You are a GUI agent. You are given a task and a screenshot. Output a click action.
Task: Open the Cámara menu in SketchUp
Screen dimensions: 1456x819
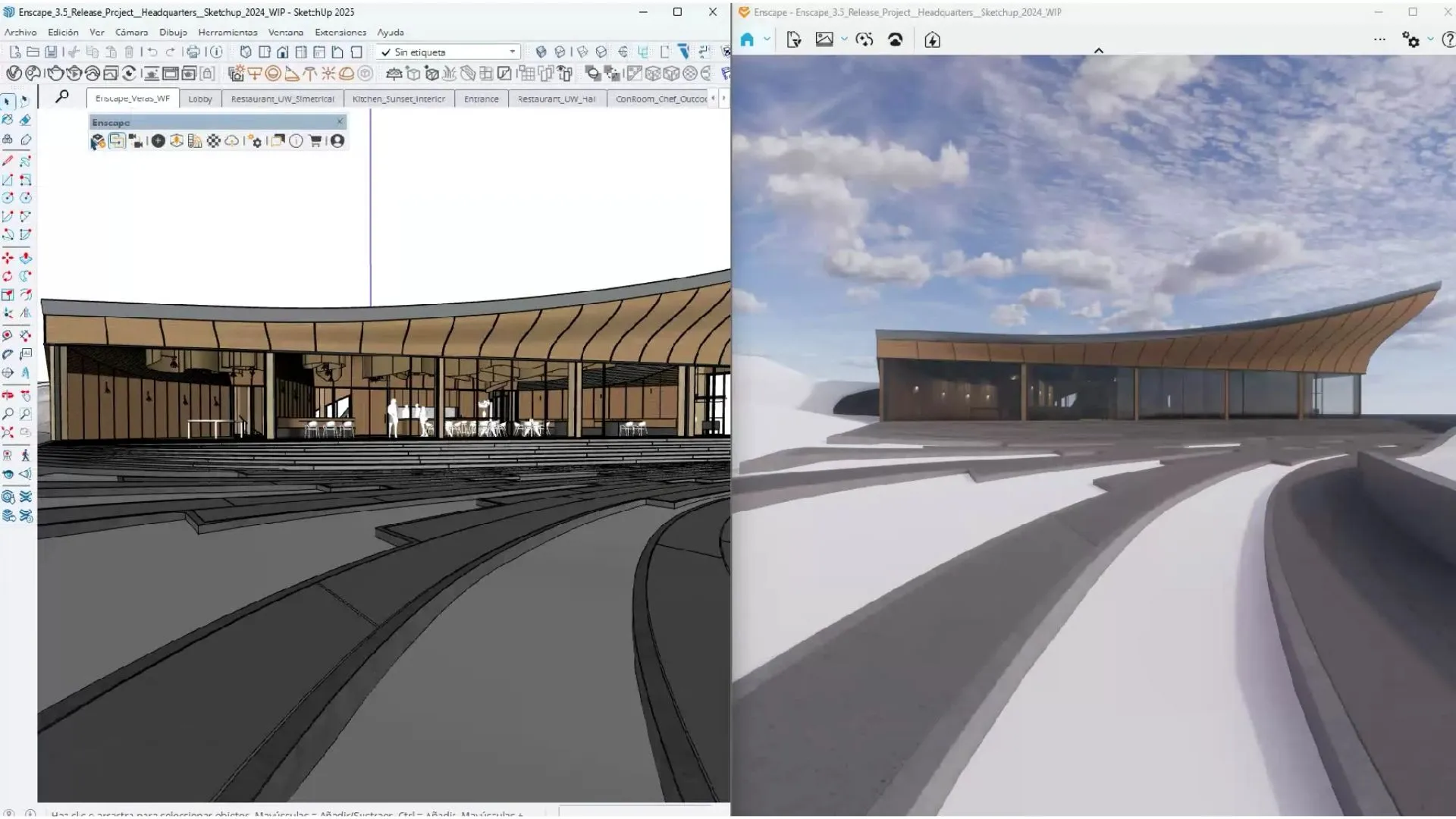pyautogui.click(x=130, y=33)
